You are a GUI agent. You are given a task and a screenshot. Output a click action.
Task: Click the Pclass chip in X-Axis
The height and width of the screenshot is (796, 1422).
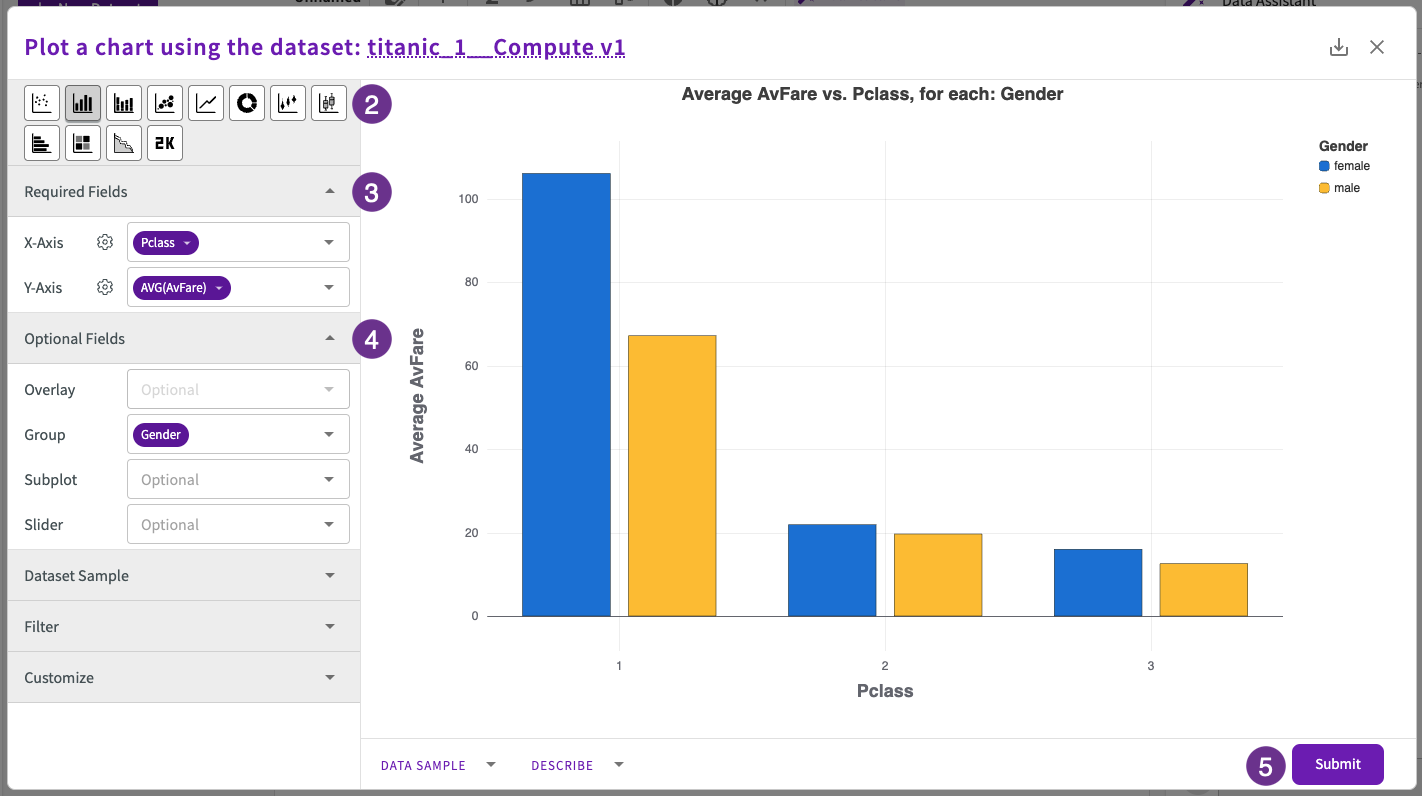pyautogui.click(x=166, y=243)
